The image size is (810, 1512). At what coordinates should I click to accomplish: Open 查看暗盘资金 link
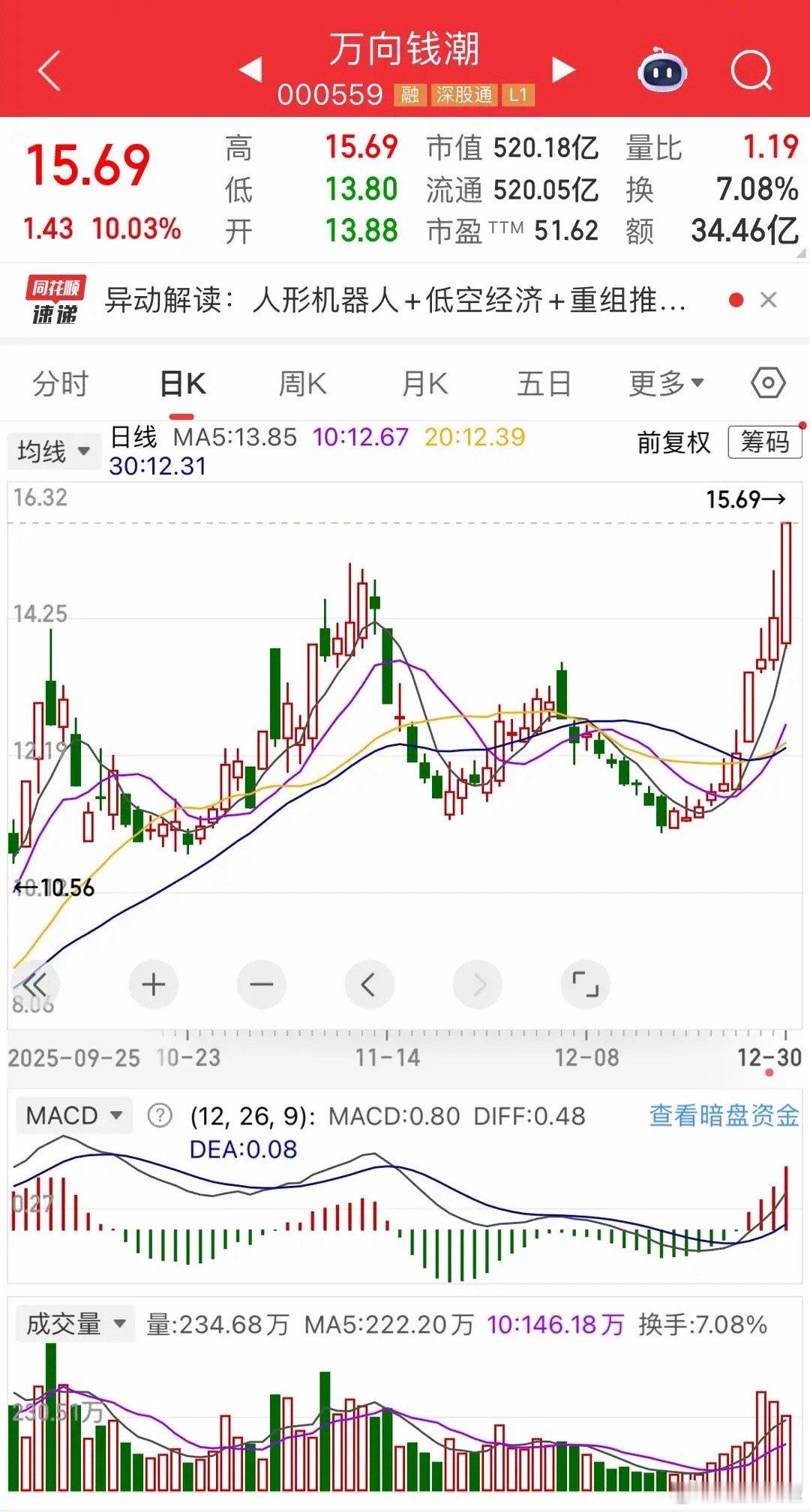point(724,1115)
